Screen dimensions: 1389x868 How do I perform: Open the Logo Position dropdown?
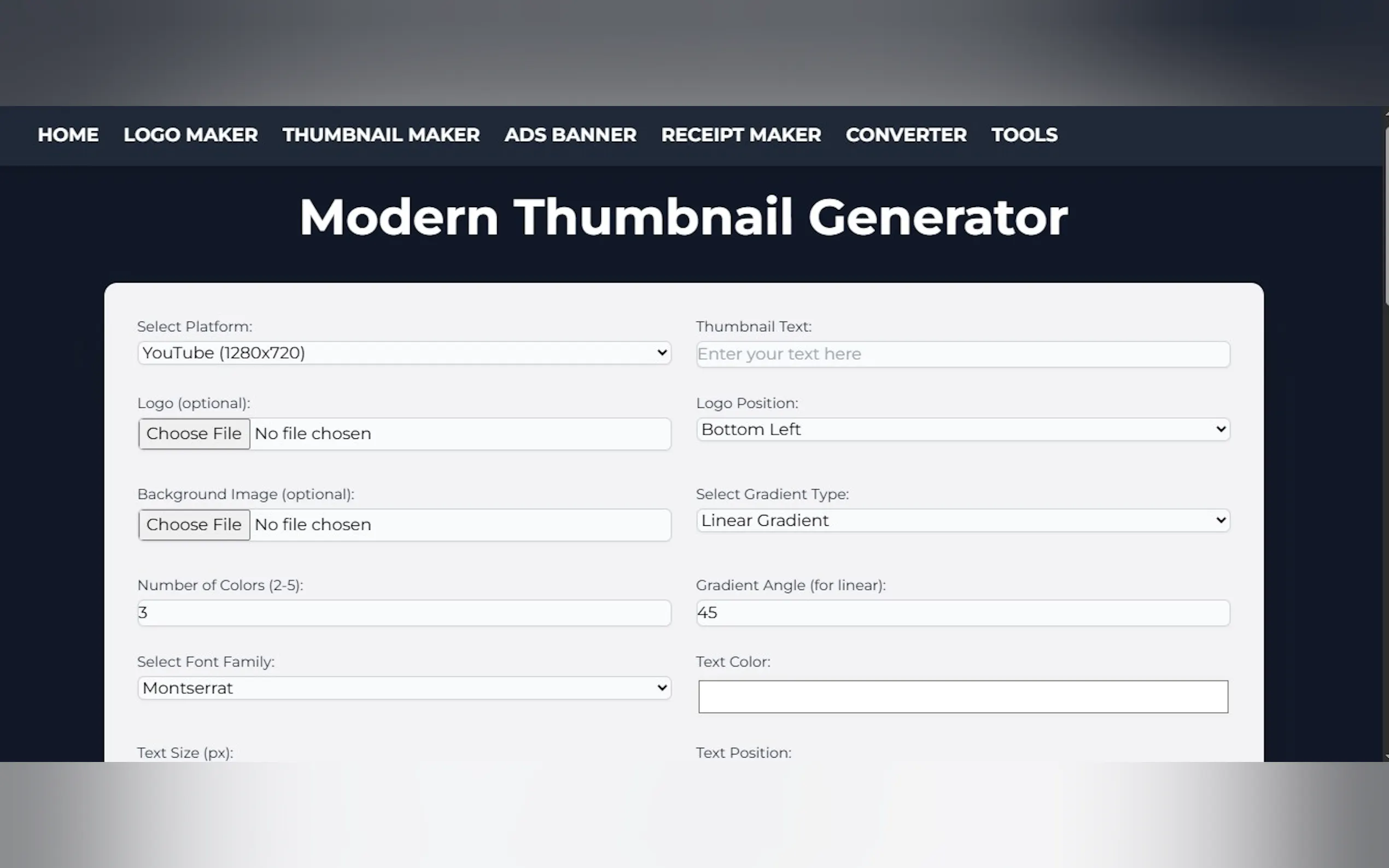pyautogui.click(x=962, y=430)
